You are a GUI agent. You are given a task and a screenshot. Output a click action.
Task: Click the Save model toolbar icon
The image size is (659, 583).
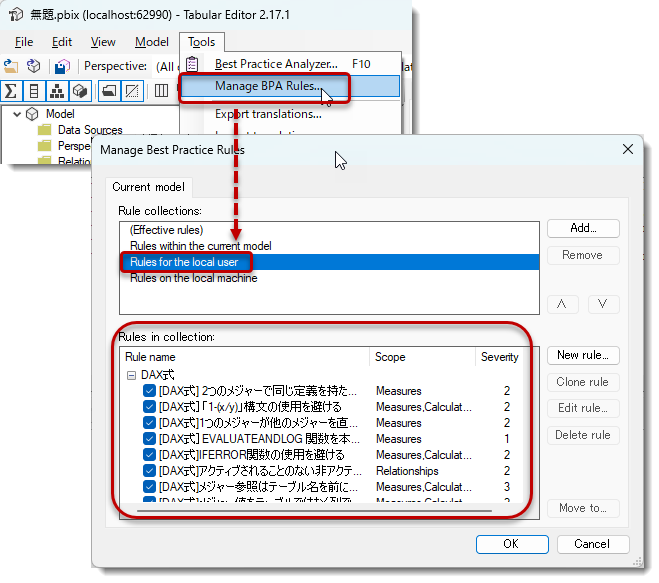point(62,66)
